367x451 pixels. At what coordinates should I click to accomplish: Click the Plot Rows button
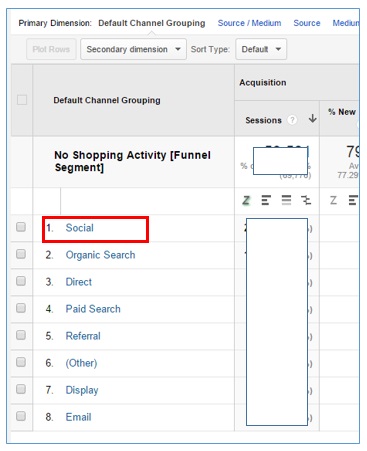(51, 49)
